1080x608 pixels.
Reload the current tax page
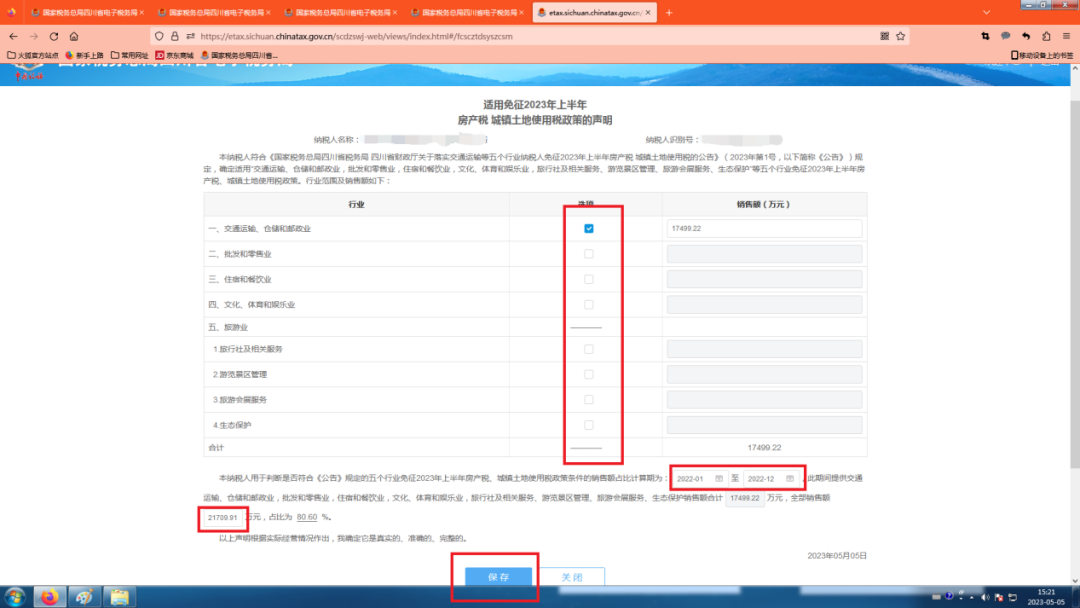click(x=54, y=36)
